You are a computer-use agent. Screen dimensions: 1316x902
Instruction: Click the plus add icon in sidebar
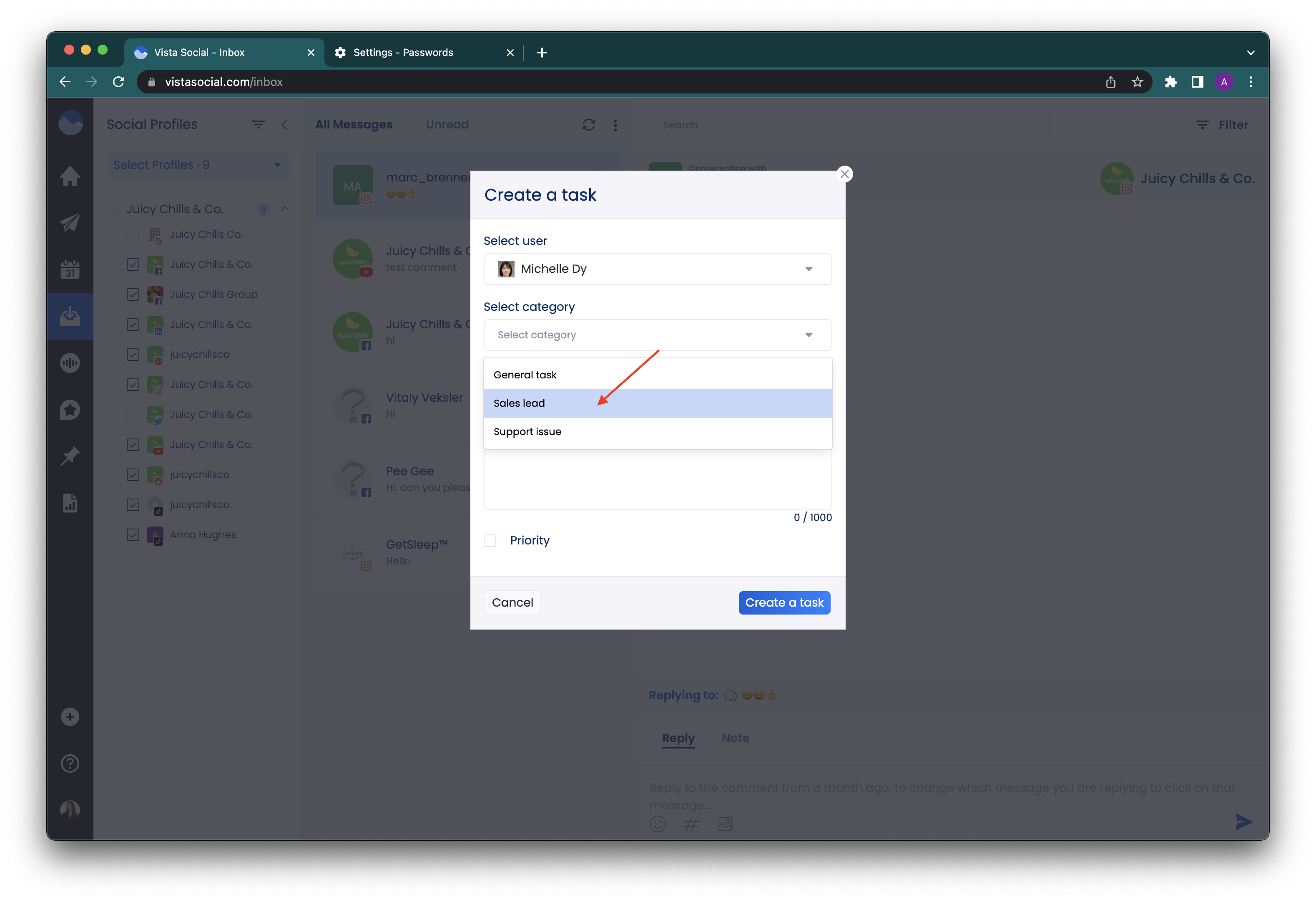coord(70,717)
